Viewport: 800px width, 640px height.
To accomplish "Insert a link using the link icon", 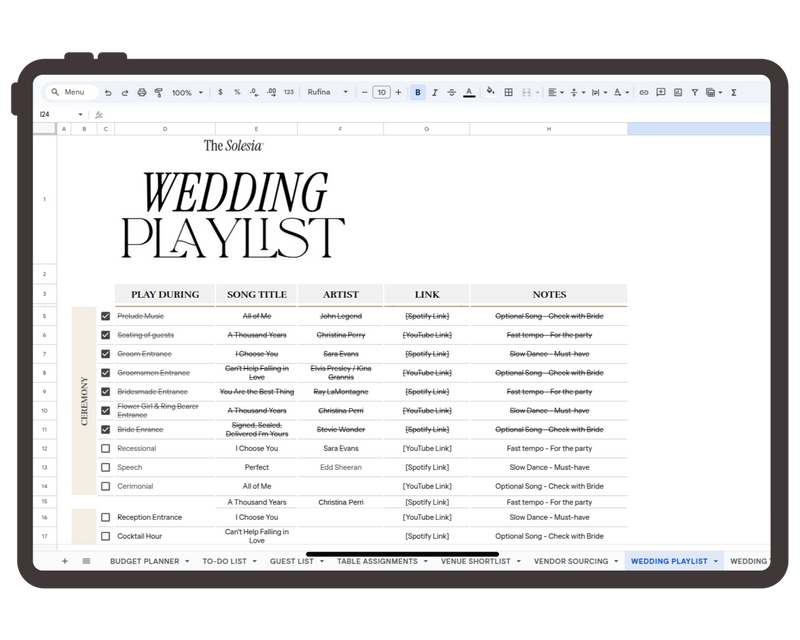I will coord(644,92).
